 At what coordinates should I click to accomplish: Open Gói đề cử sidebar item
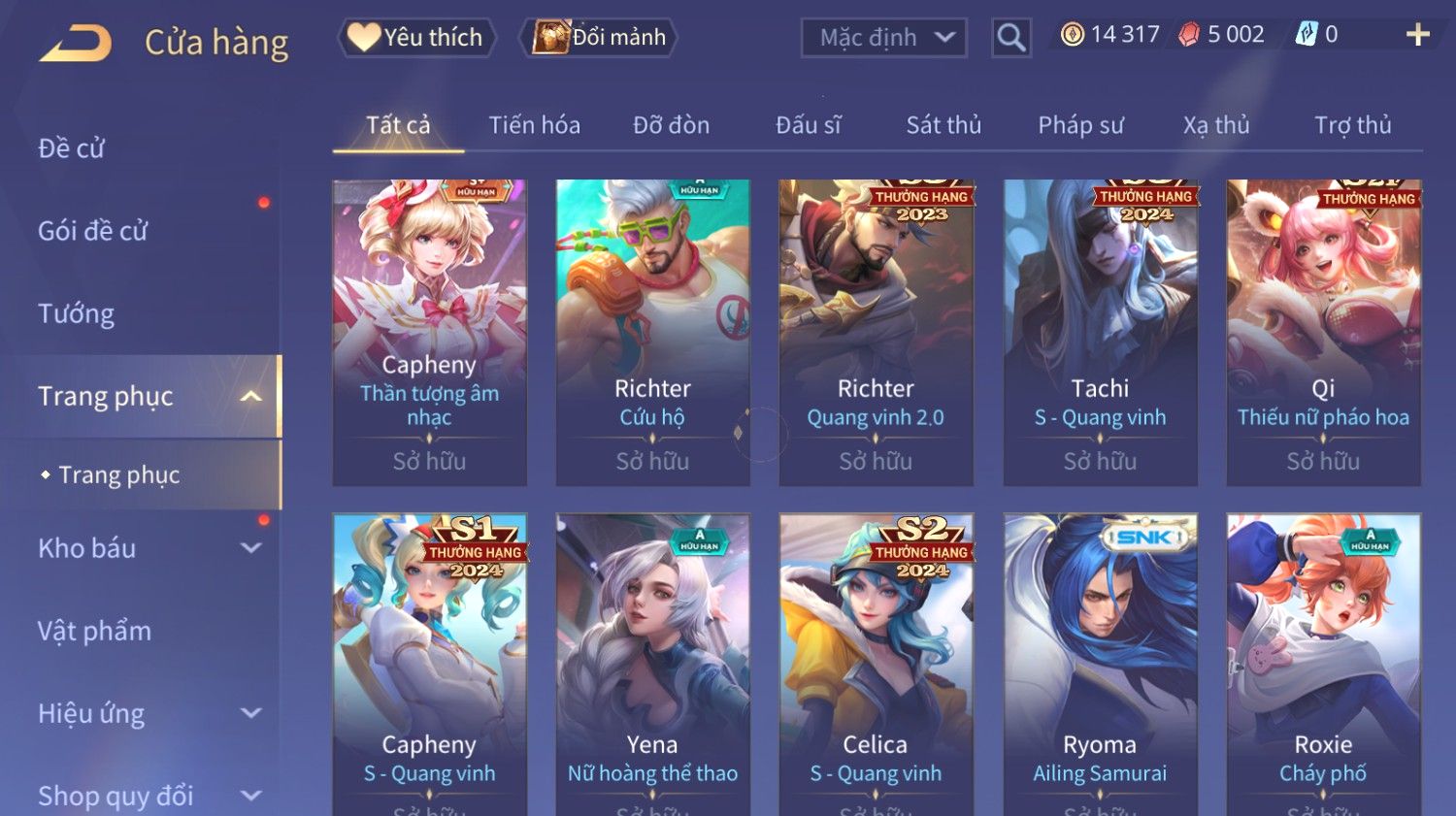coord(92,231)
